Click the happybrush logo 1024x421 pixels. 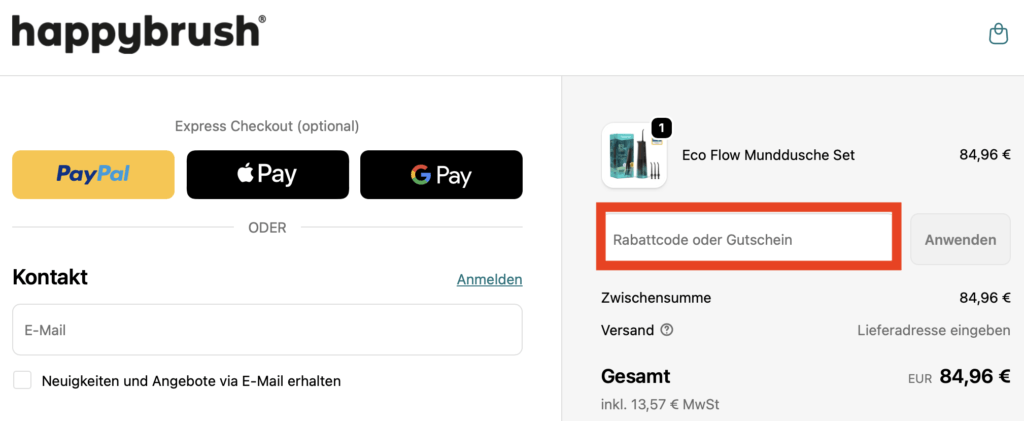138,32
